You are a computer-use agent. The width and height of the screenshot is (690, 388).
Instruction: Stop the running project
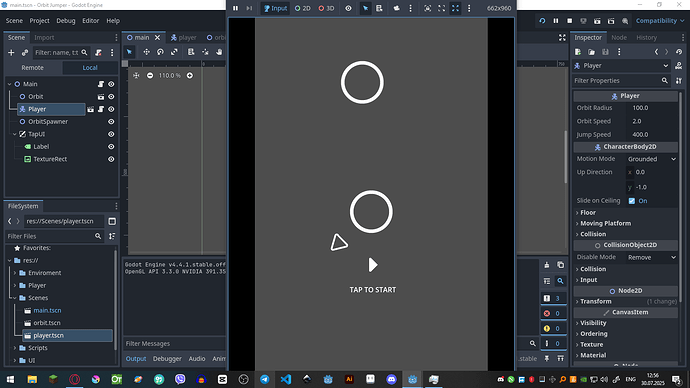[x=569, y=21]
